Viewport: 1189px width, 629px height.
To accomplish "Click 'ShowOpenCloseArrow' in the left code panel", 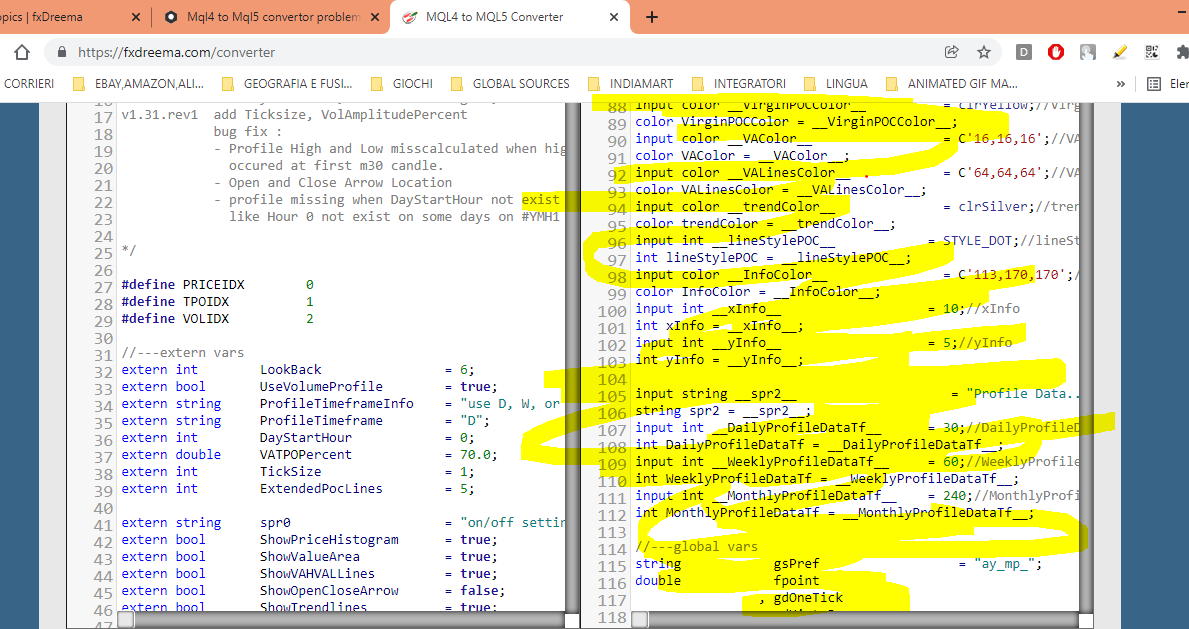I will pos(329,590).
